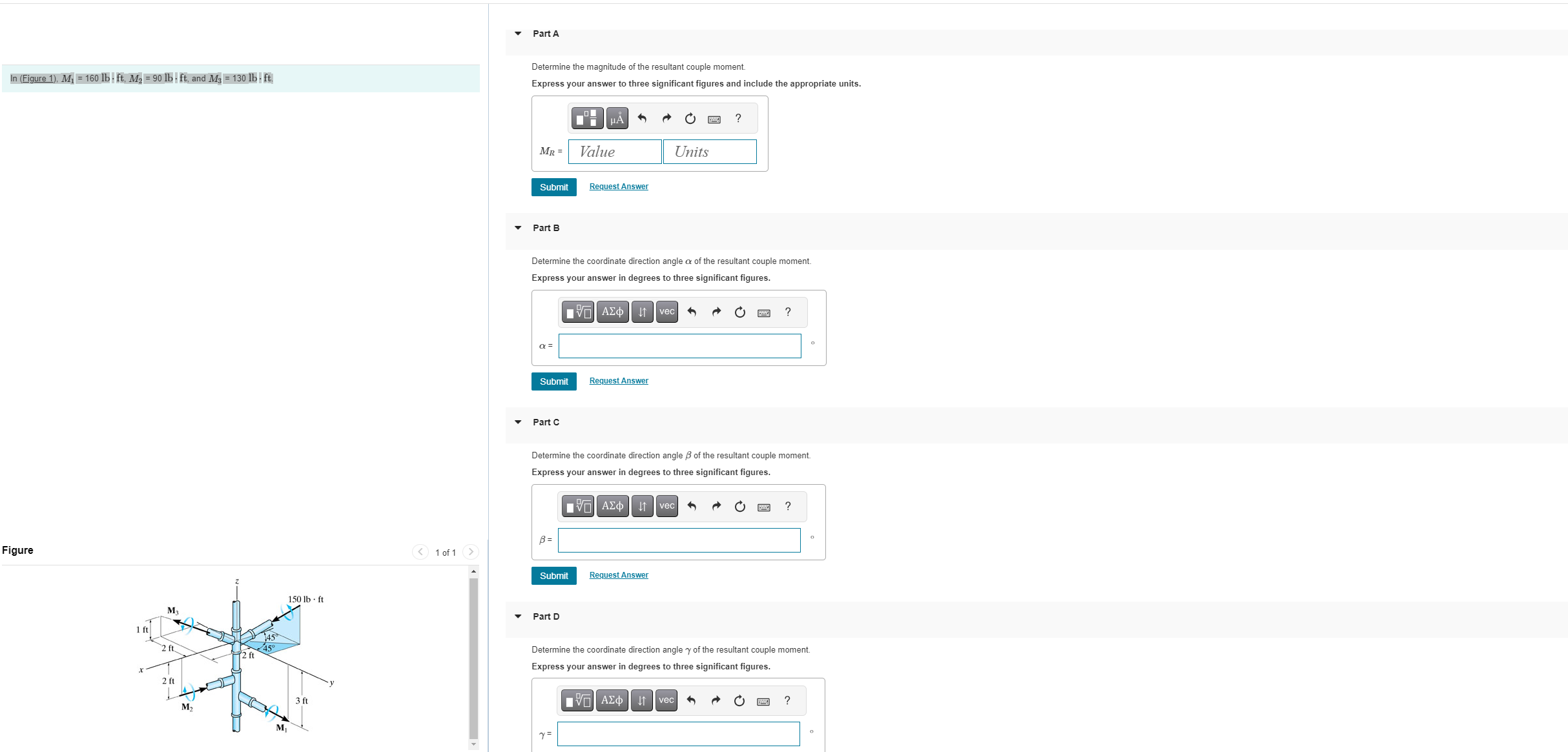Click the µÅ units symbol button in Part A
Viewport: 1568px width, 752px height.
(x=617, y=118)
